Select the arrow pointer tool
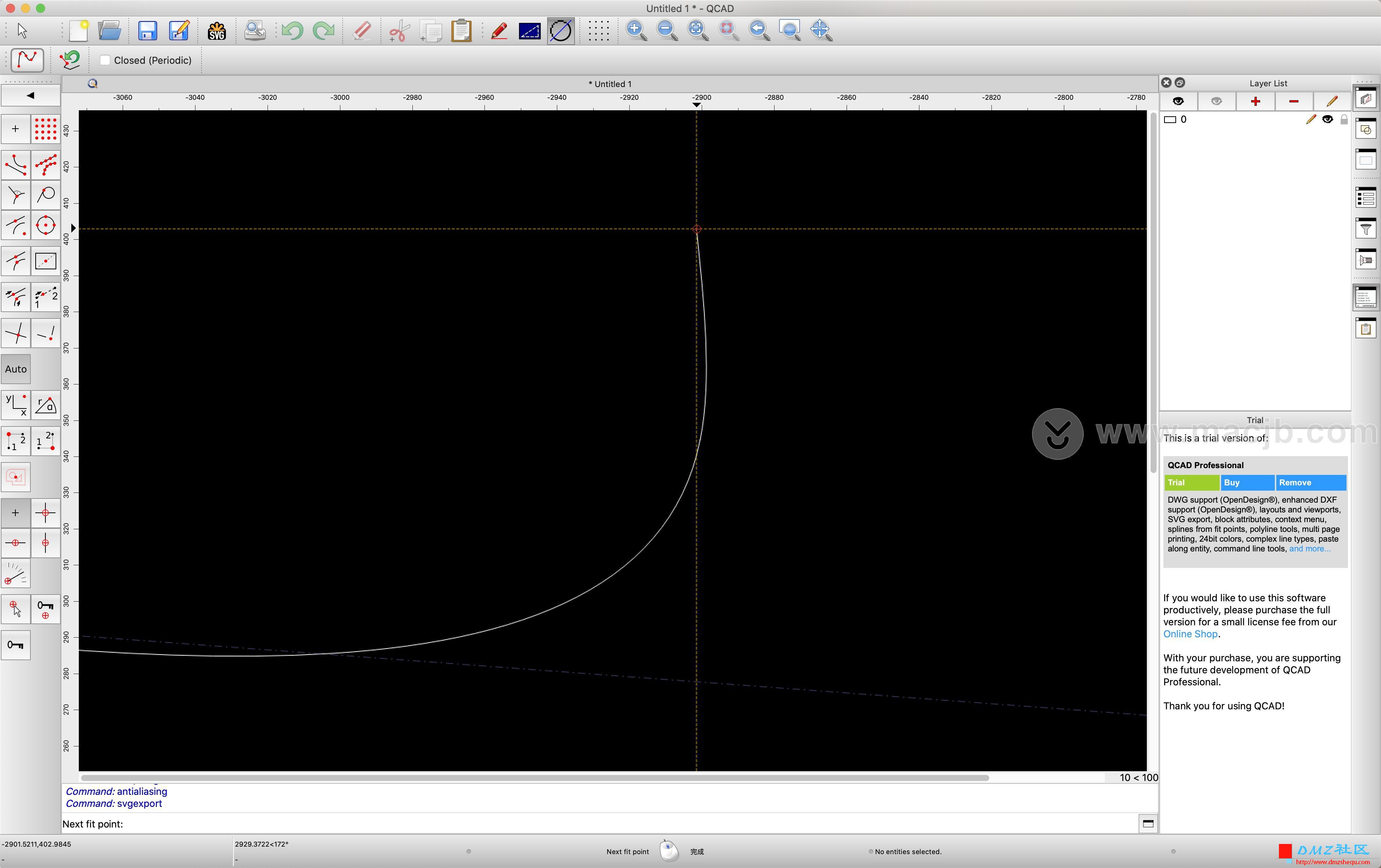Screen dimensions: 1381x868 pyautogui.click(x=23, y=30)
